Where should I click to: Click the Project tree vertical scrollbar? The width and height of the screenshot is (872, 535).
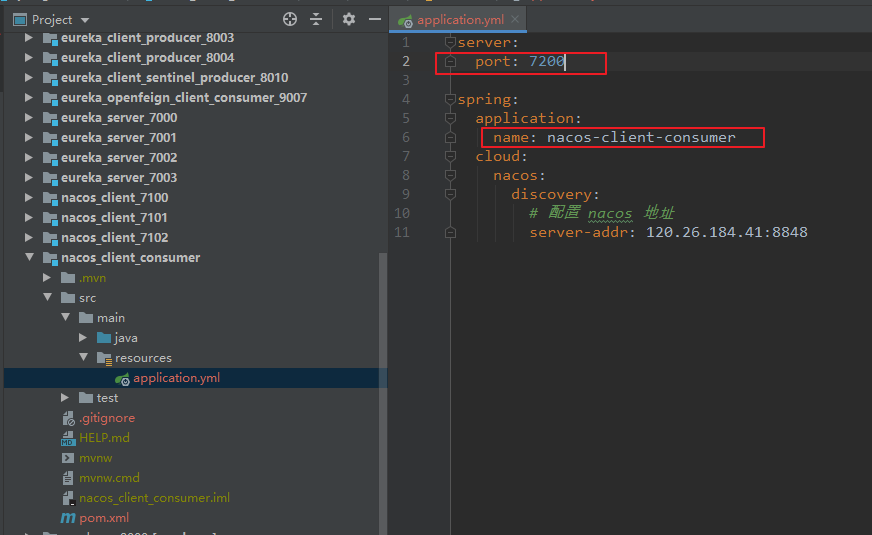tap(382, 392)
